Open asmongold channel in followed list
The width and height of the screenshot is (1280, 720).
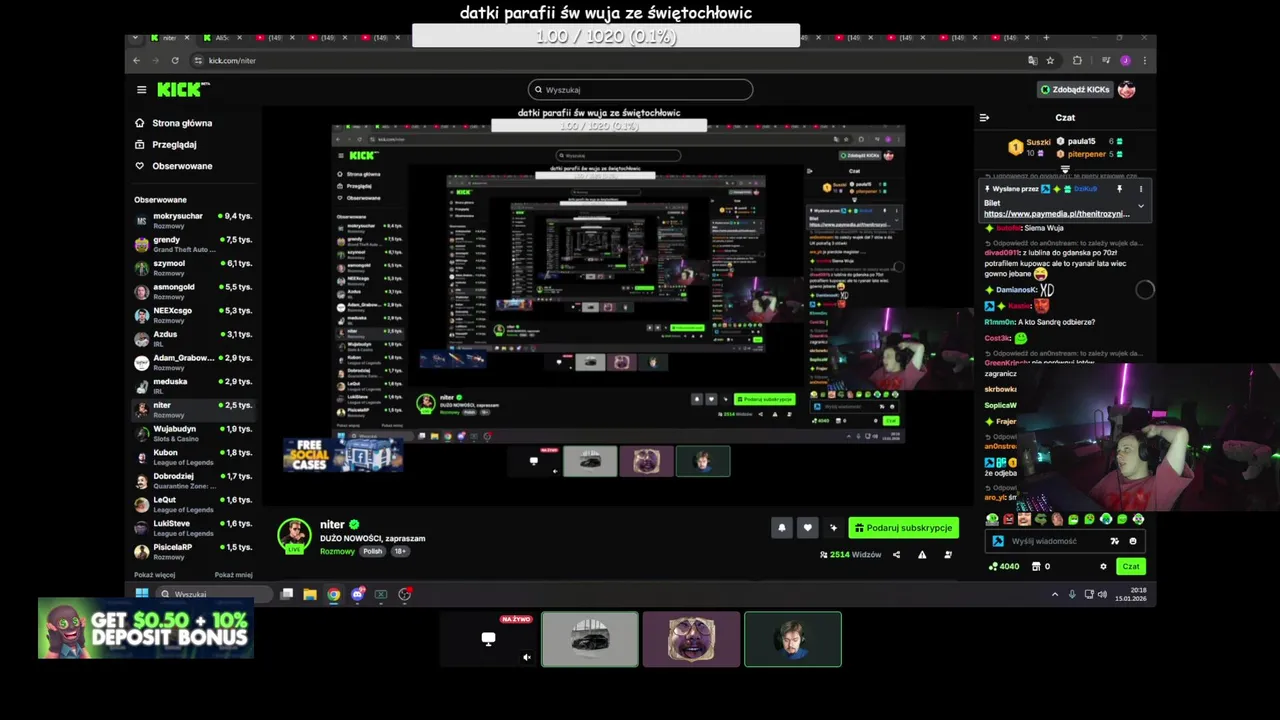click(193, 291)
